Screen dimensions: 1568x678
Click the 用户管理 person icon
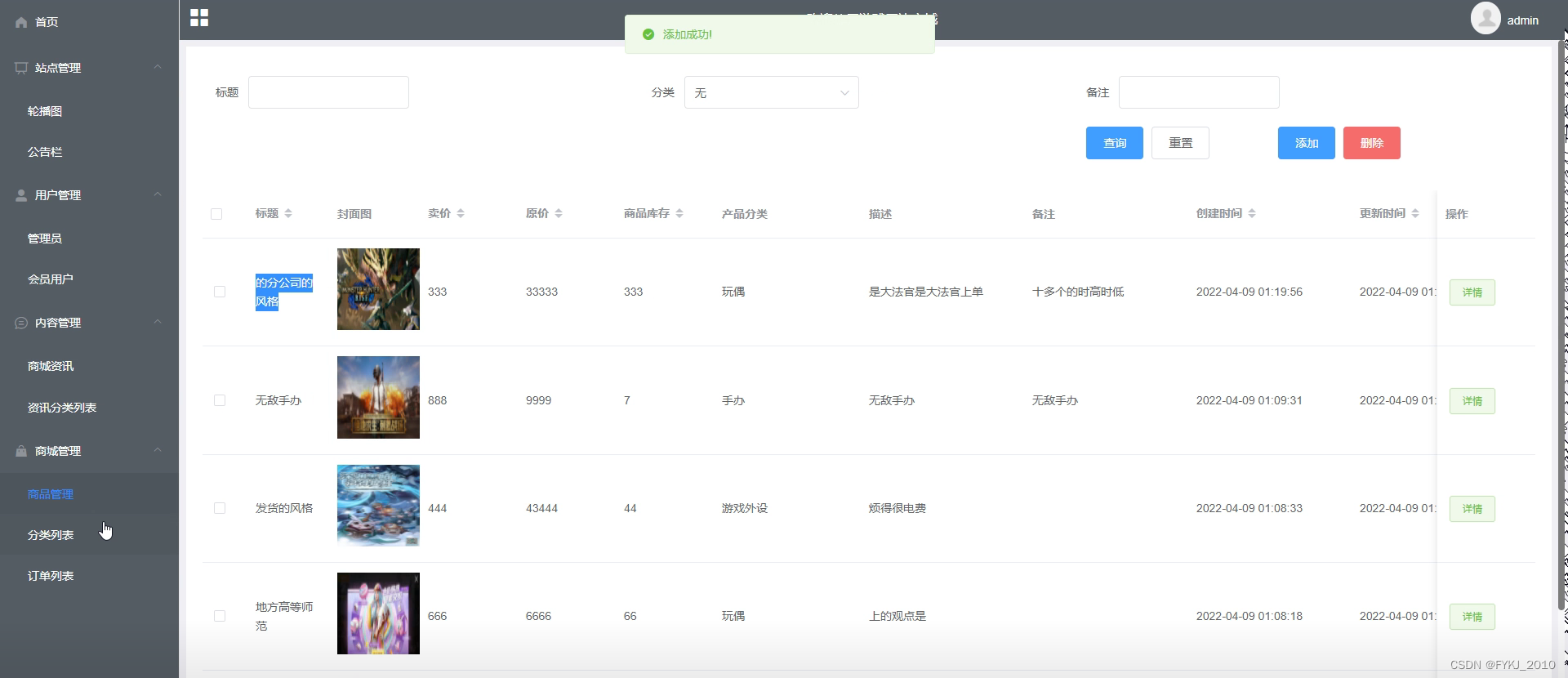pyautogui.click(x=21, y=195)
